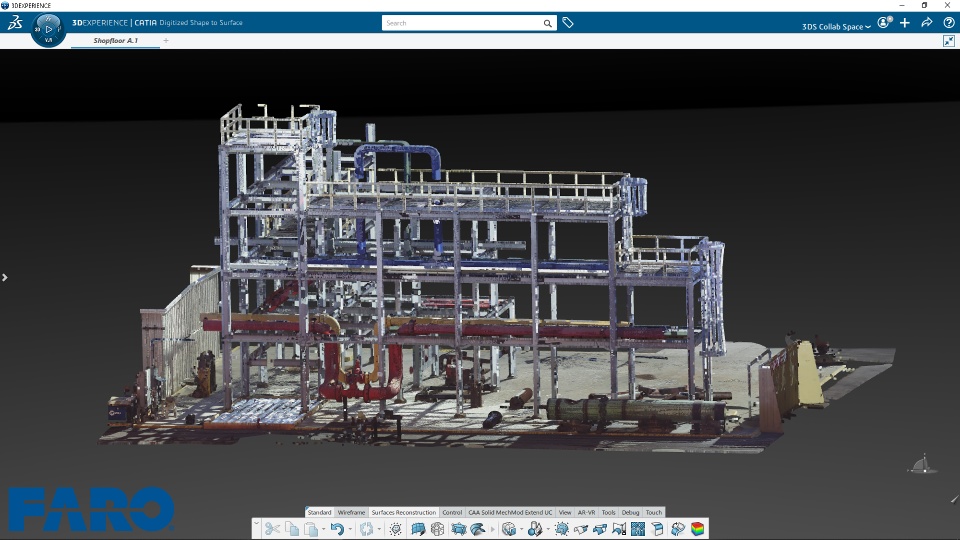Screen dimensions: 960x540
Task: Click the blue point-cloud frame icon
Action: tap(458, 528)
